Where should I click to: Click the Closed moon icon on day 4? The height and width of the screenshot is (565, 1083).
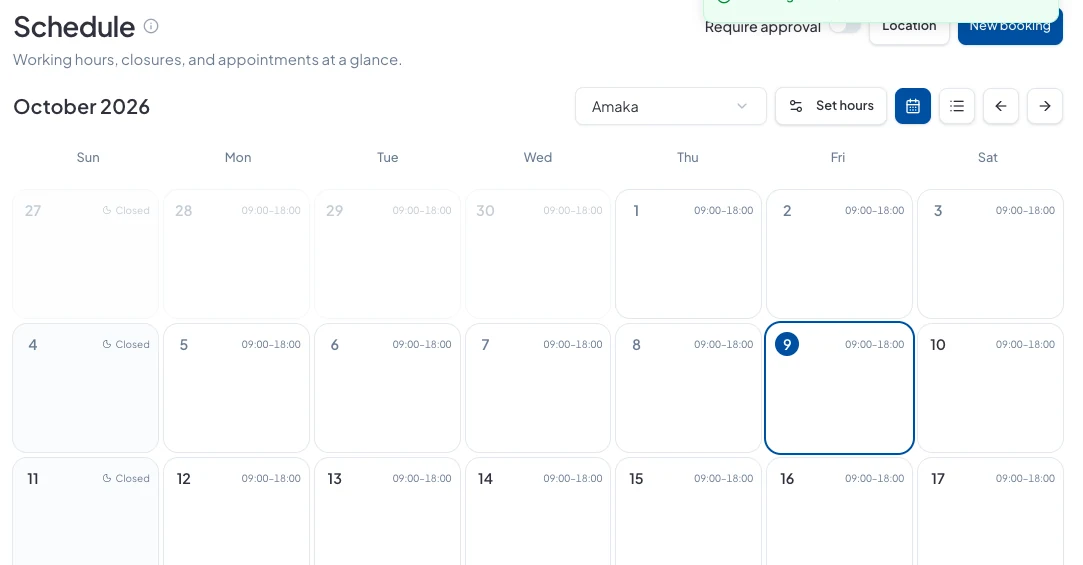(x=106, y=344)
